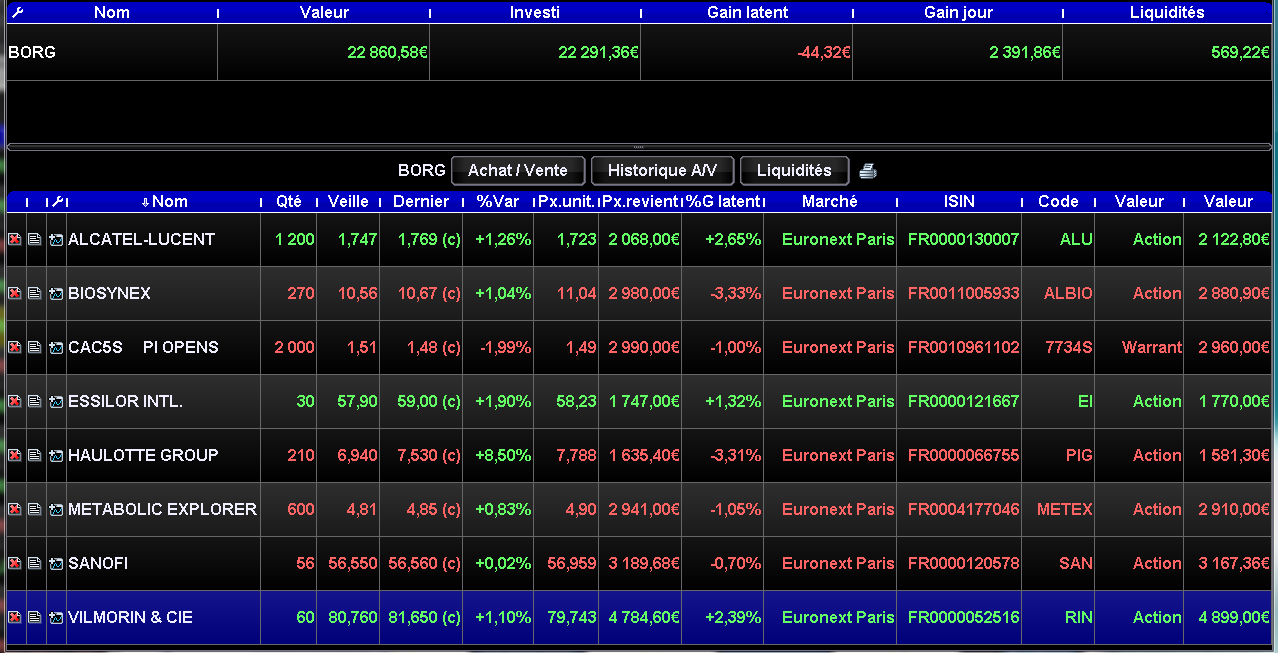
Task: Sort positions by the %Var column
Action: pos(498,202)
